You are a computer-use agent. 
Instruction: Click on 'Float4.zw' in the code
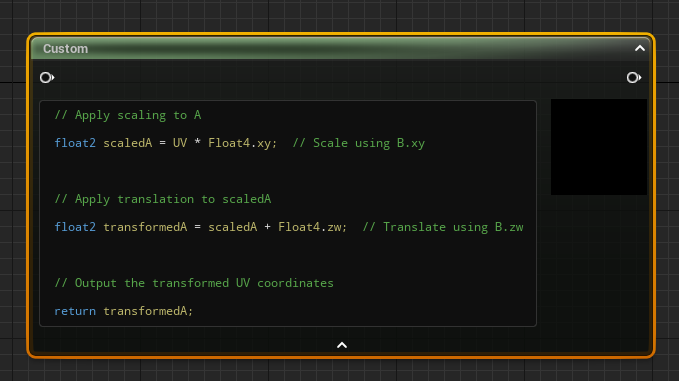click(x=310, y=227)
